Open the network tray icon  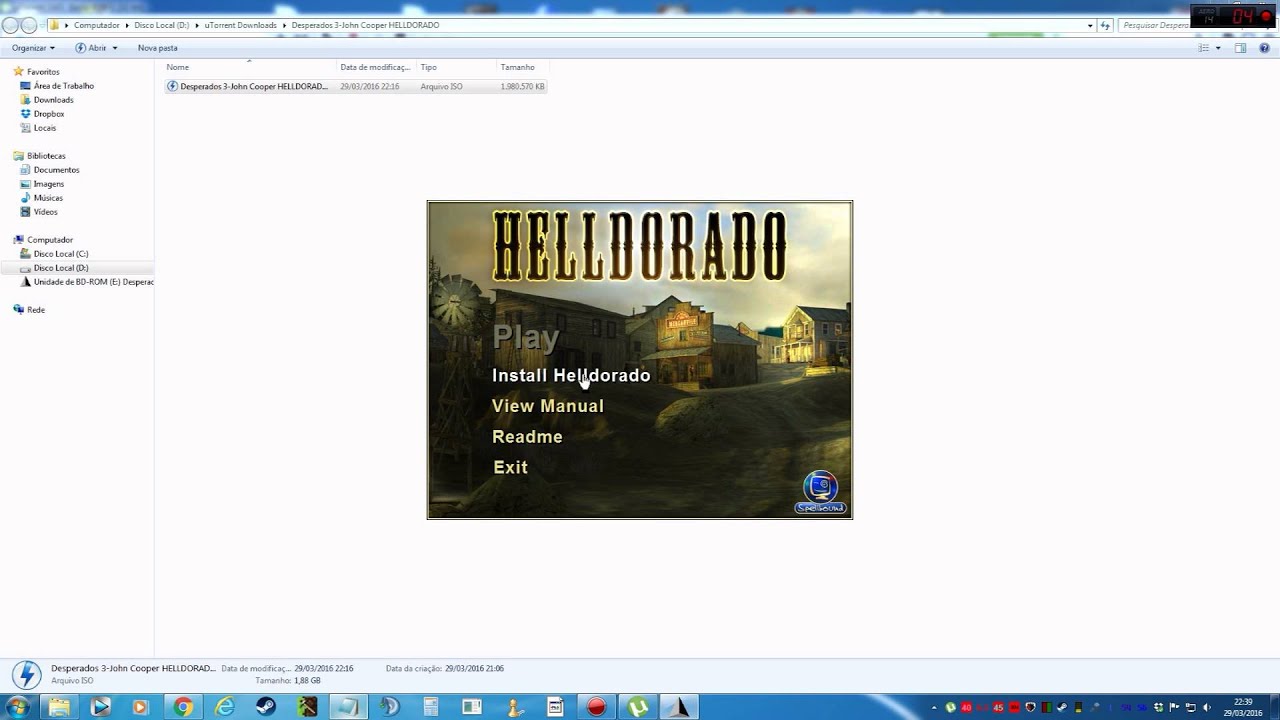(1190, 707)
